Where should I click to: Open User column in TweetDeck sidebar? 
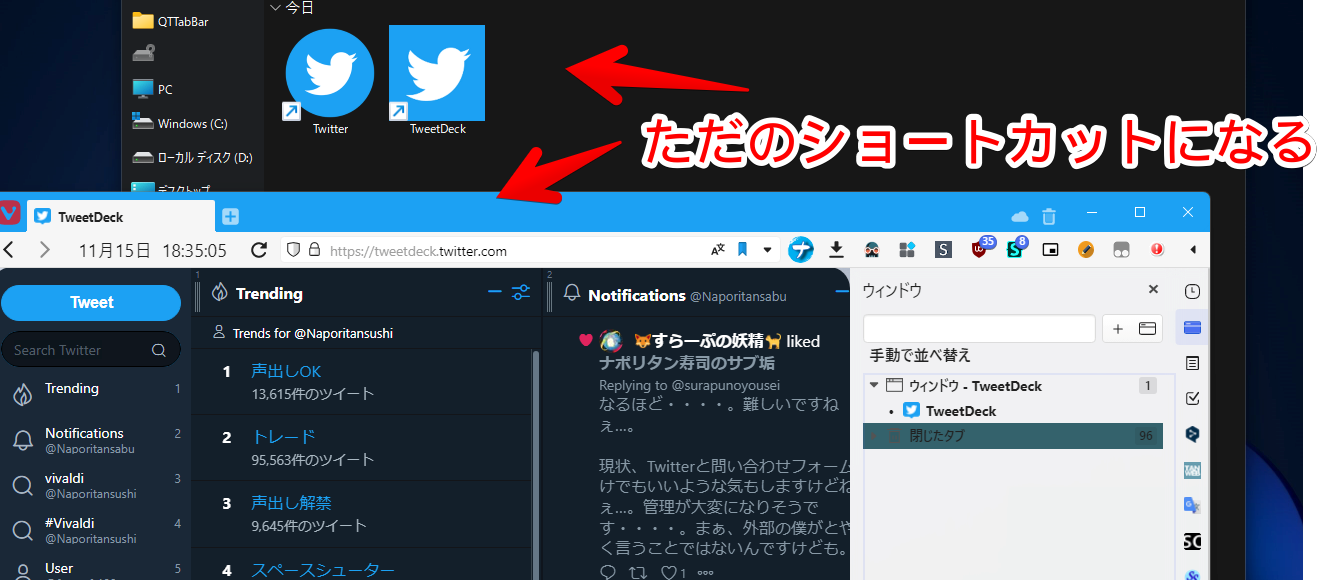95,568
